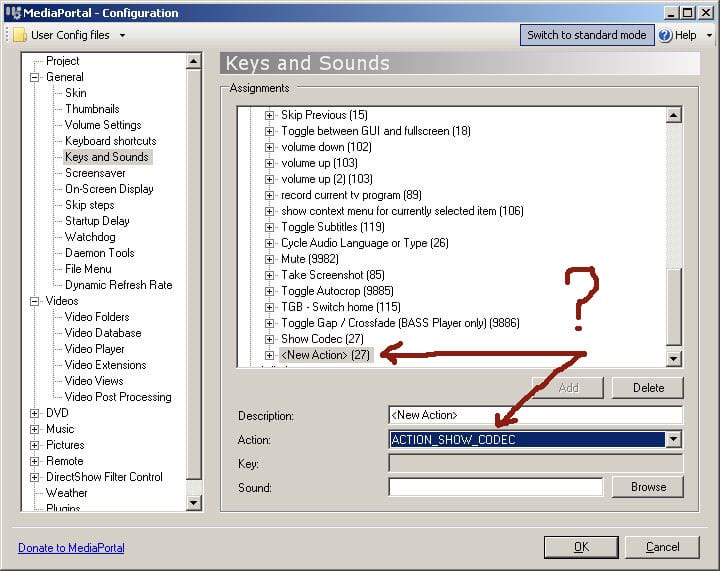The height and width of the screenshot is (571, 720).
Task: Open the Video Player settings page
Action: pos(95,349)
